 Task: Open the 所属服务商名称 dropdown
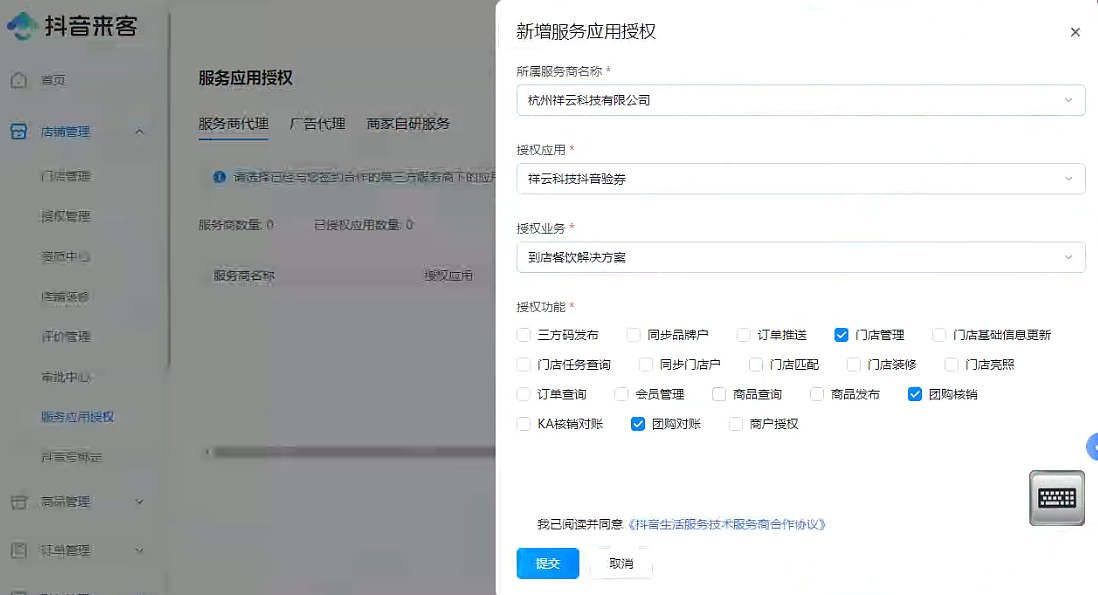[800, 100]
